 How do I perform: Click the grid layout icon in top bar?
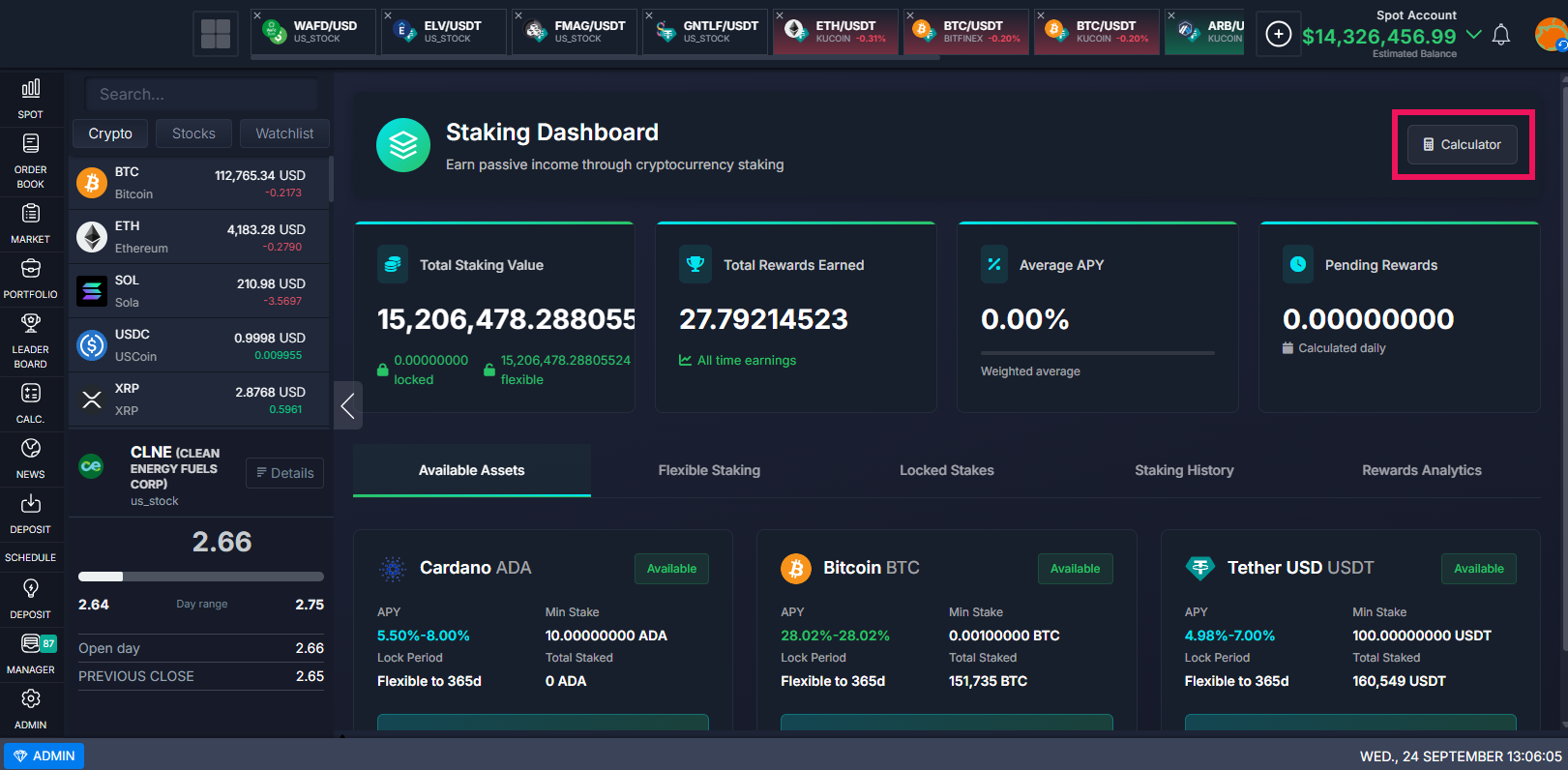coord(215,34)
